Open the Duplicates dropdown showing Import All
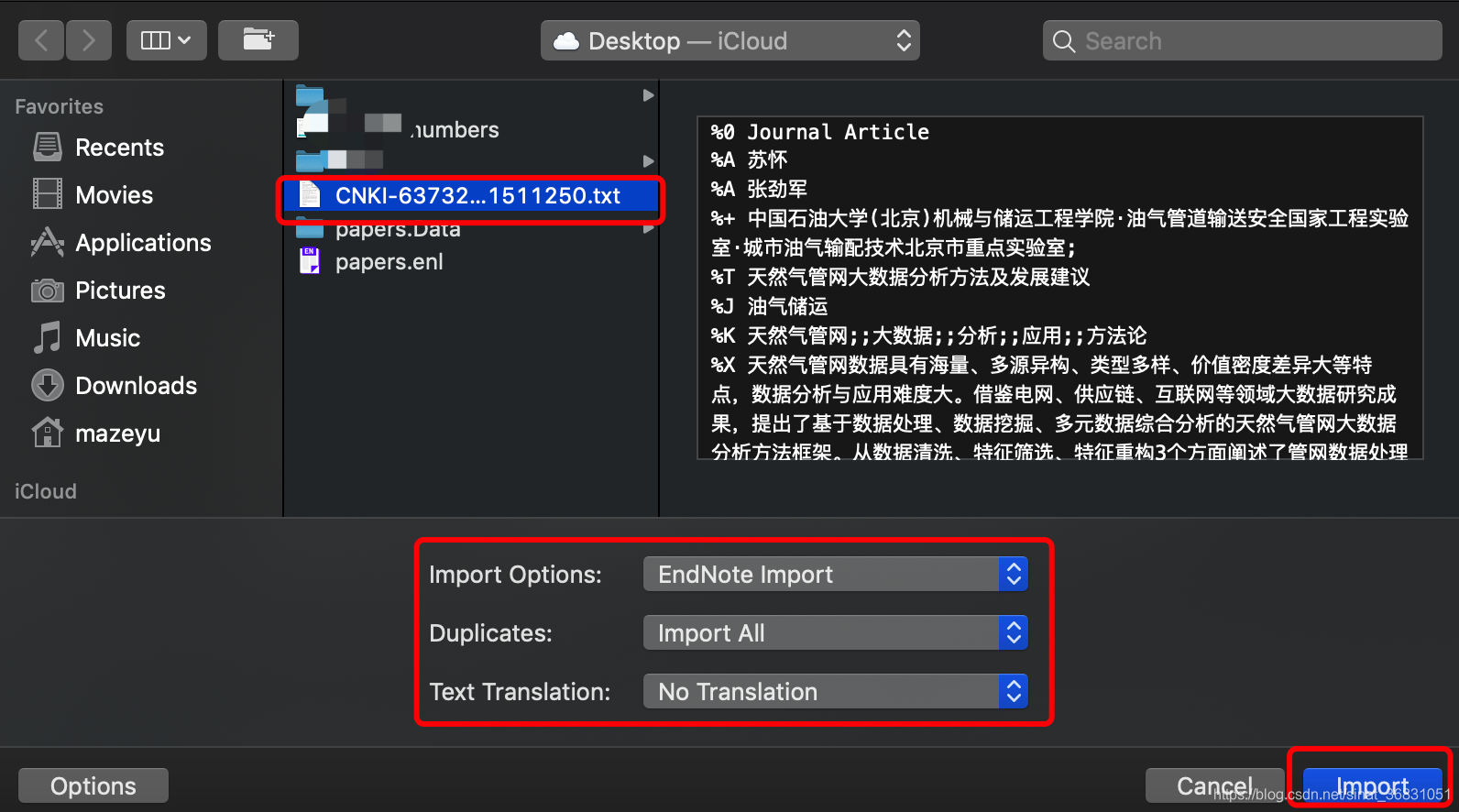Viewport: 1459px width, 812px height. [x=836, y=633]
